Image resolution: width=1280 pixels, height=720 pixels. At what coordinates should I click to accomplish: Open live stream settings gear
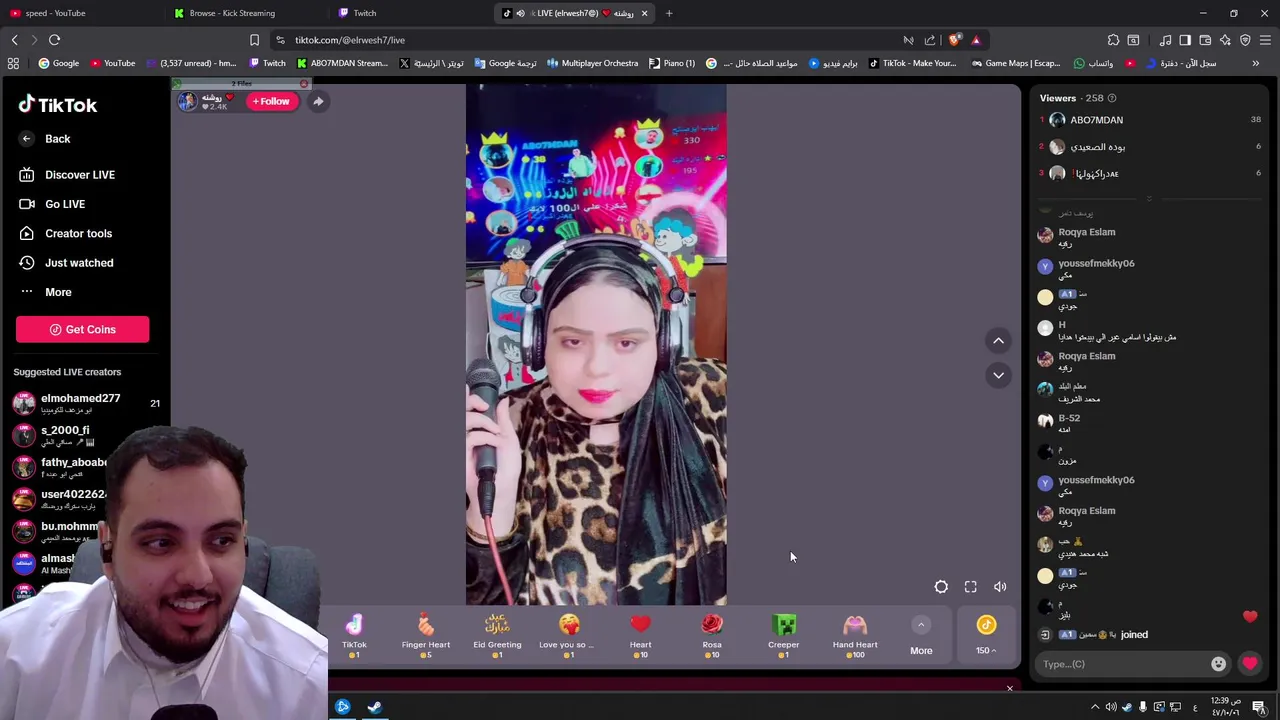941,587
